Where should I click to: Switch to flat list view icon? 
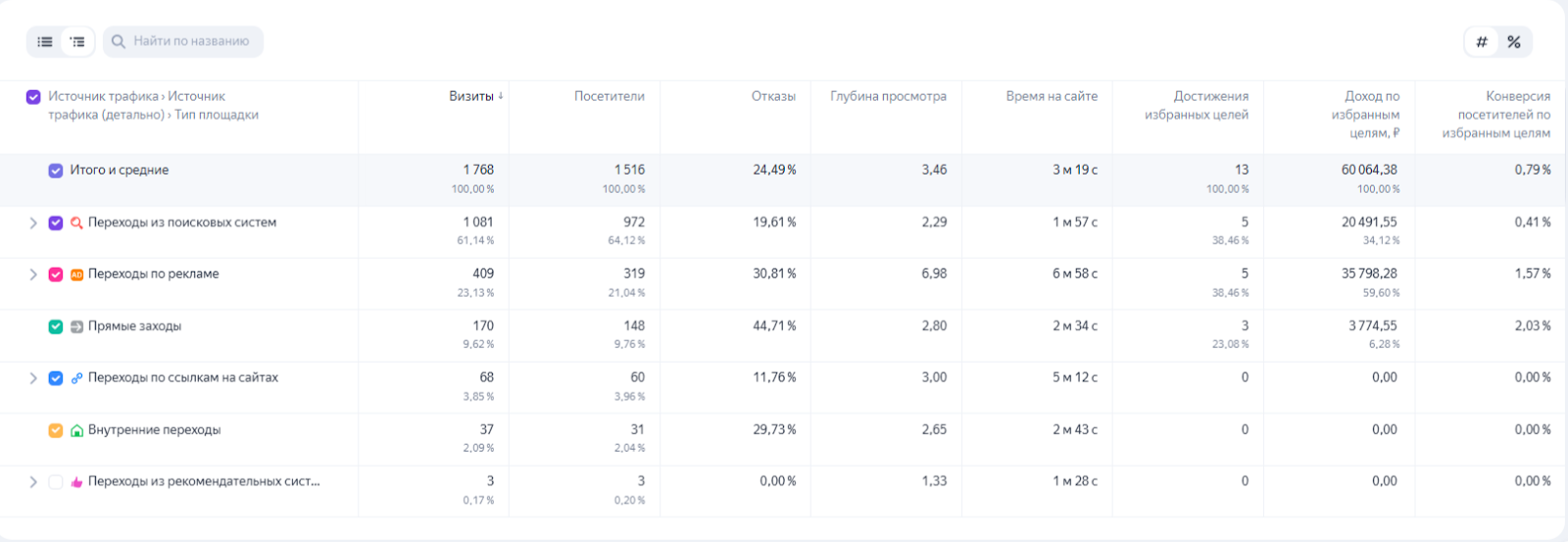click(45, 41)
